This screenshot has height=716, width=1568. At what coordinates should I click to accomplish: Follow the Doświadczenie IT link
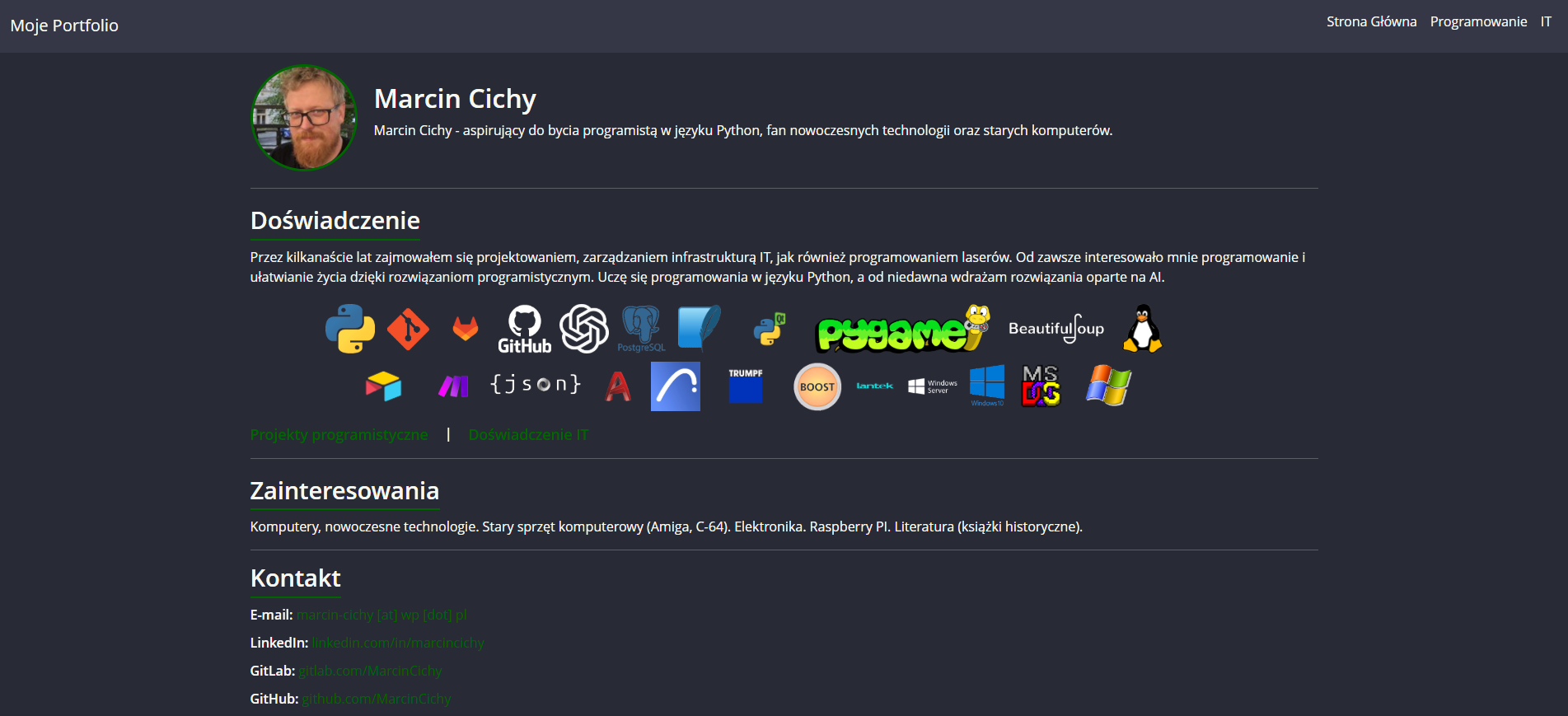pos(528,434)
